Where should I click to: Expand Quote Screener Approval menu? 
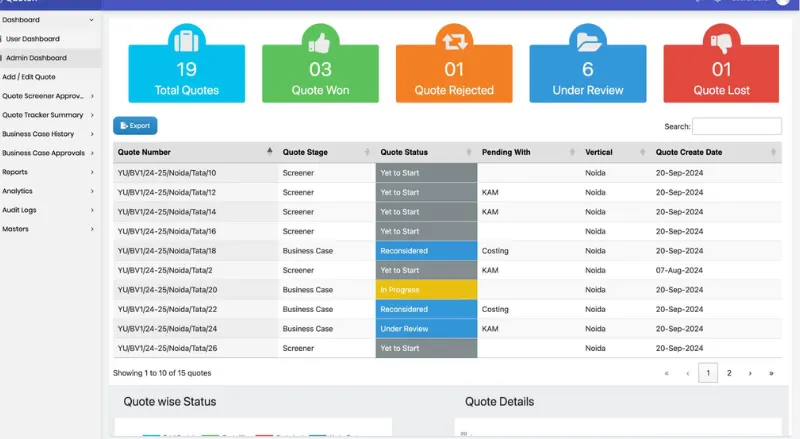92,96
